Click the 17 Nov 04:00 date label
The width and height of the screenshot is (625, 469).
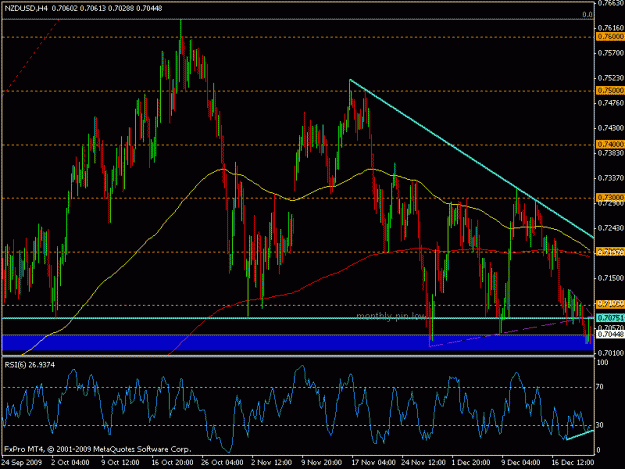[x=373, y=462]
